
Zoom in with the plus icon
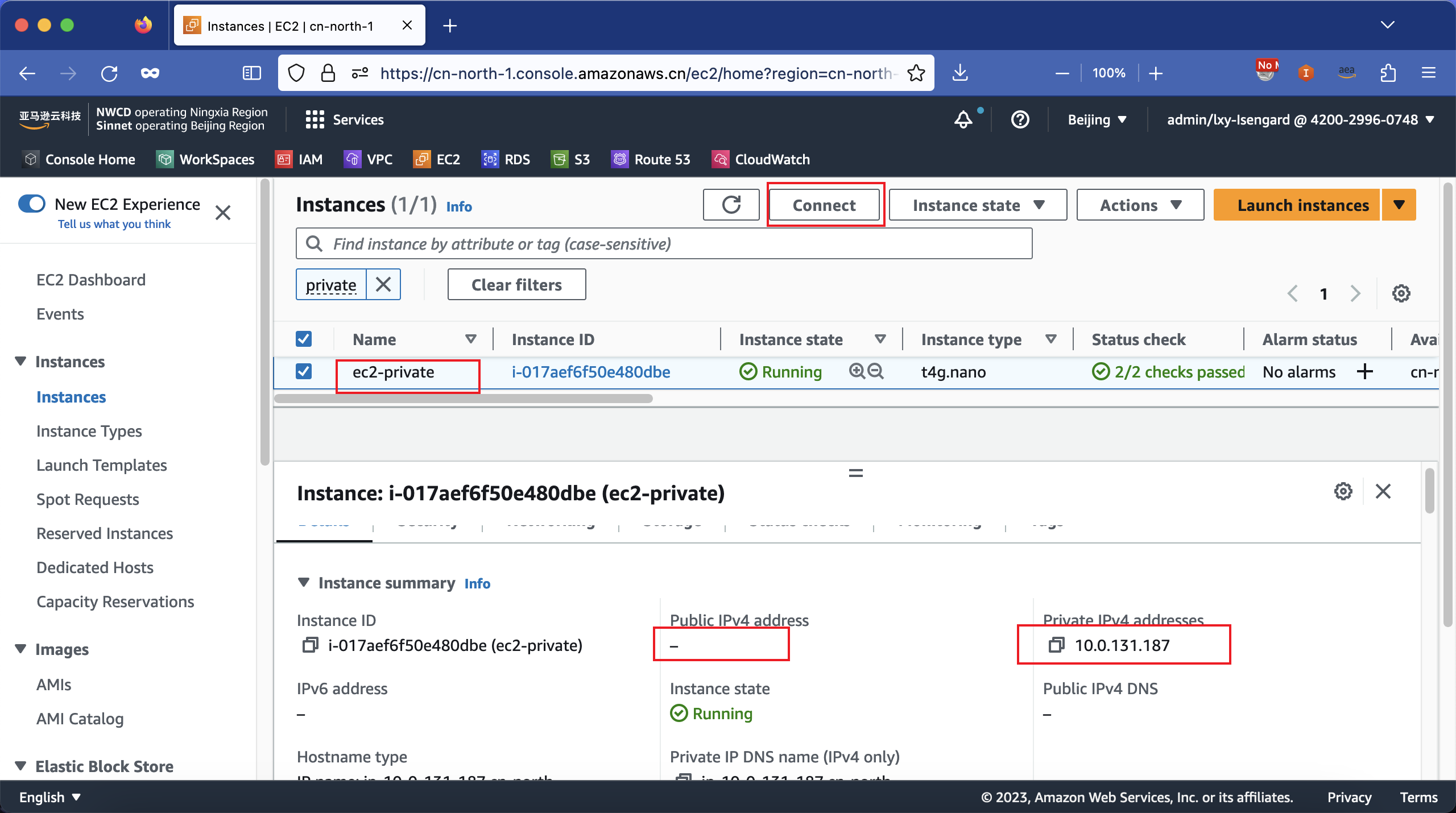click(x=1155, y=73)
